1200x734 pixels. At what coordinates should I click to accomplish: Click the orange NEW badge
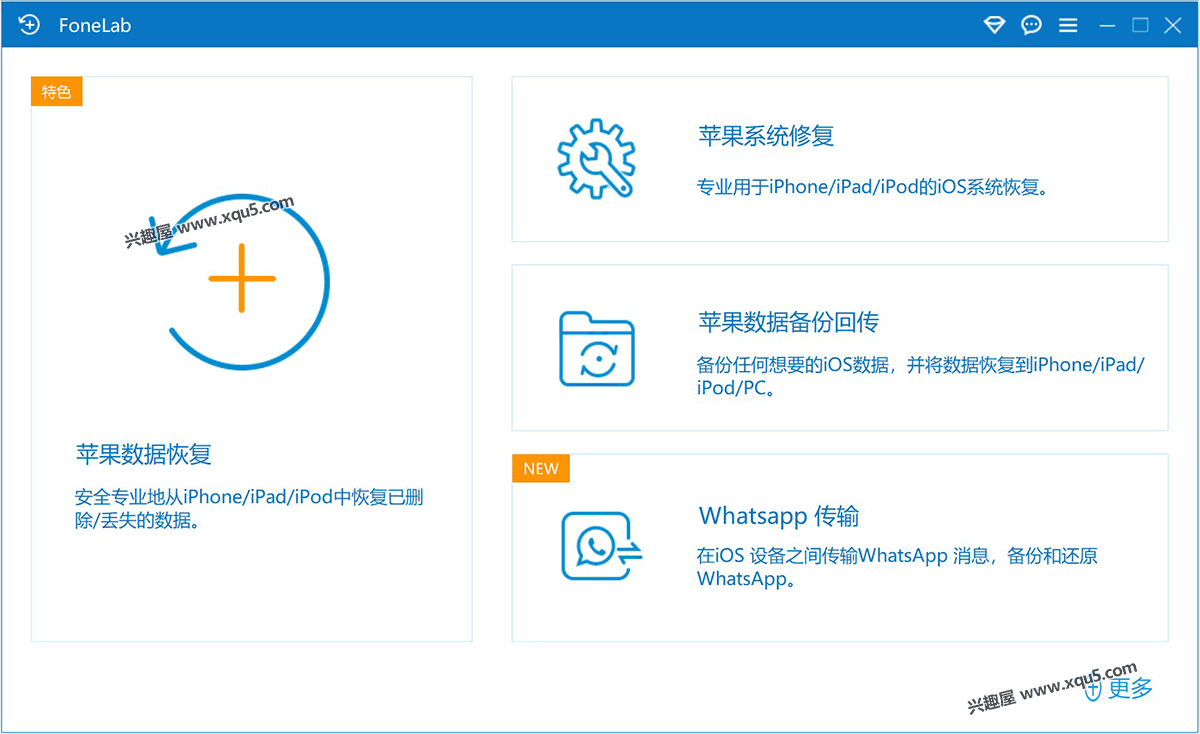point(541,469)
